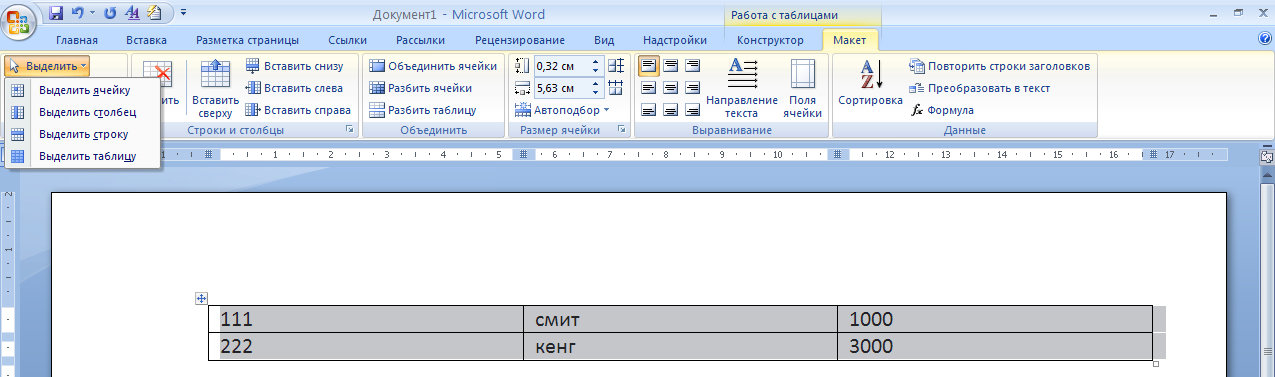Open Word help question mark icon
This screenshot has height=377, width=1275.
tap(1264, 39)
